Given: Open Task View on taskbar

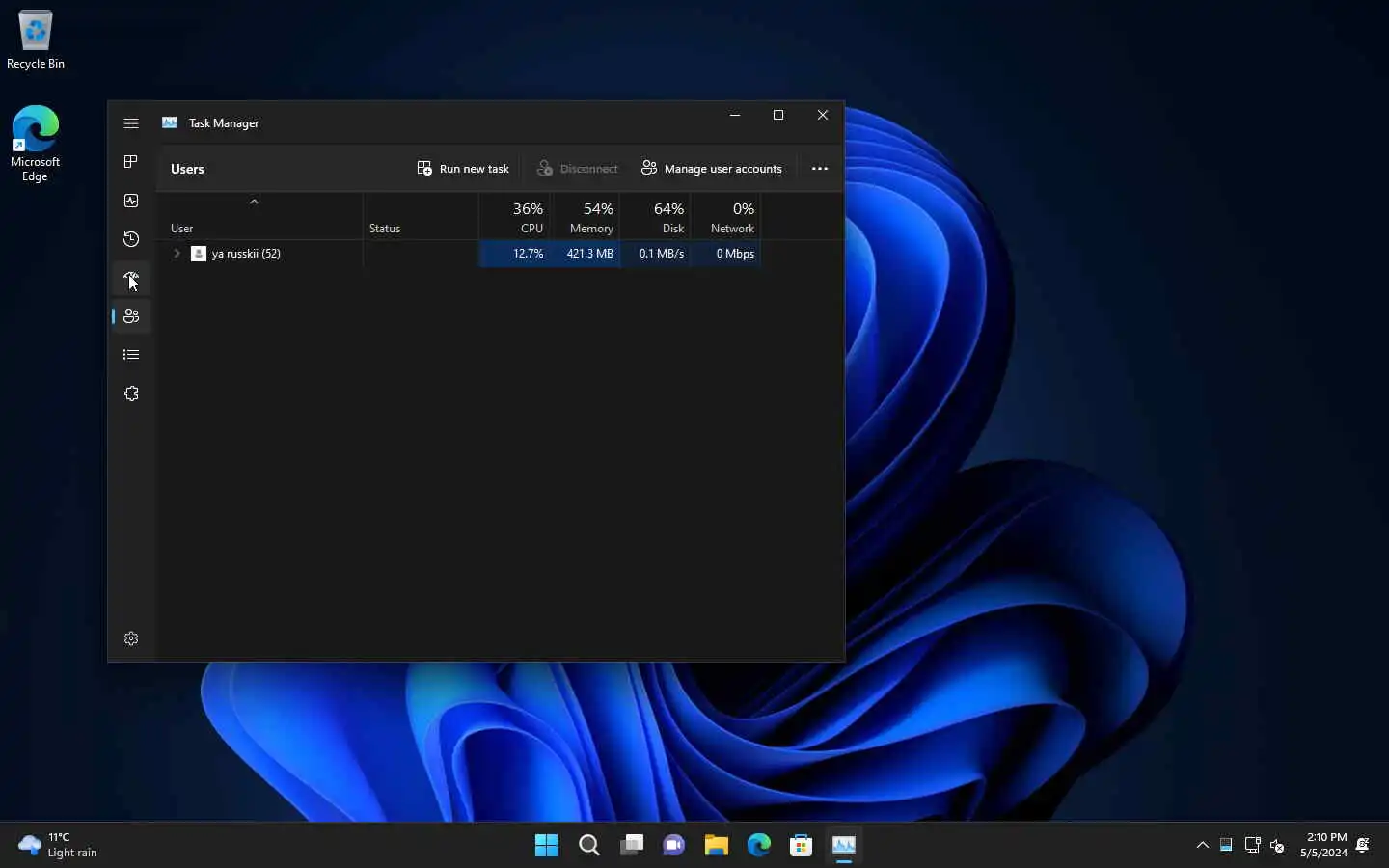Looking at the screenshot, I should point(632,845).
